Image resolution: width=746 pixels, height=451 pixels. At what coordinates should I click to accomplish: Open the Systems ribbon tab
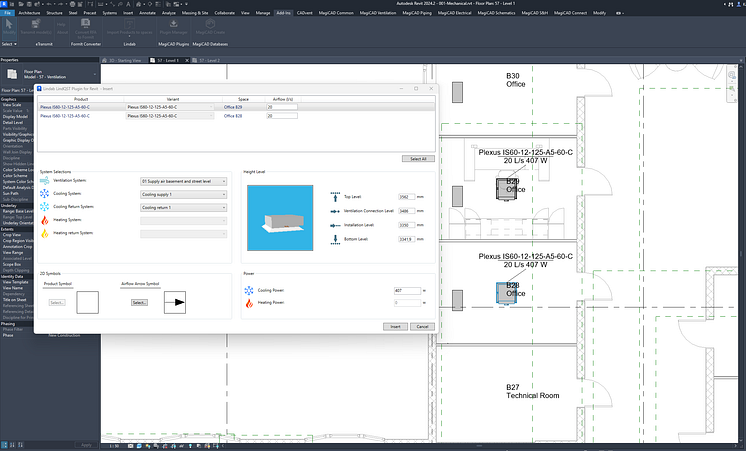click(x=109, y=13)
